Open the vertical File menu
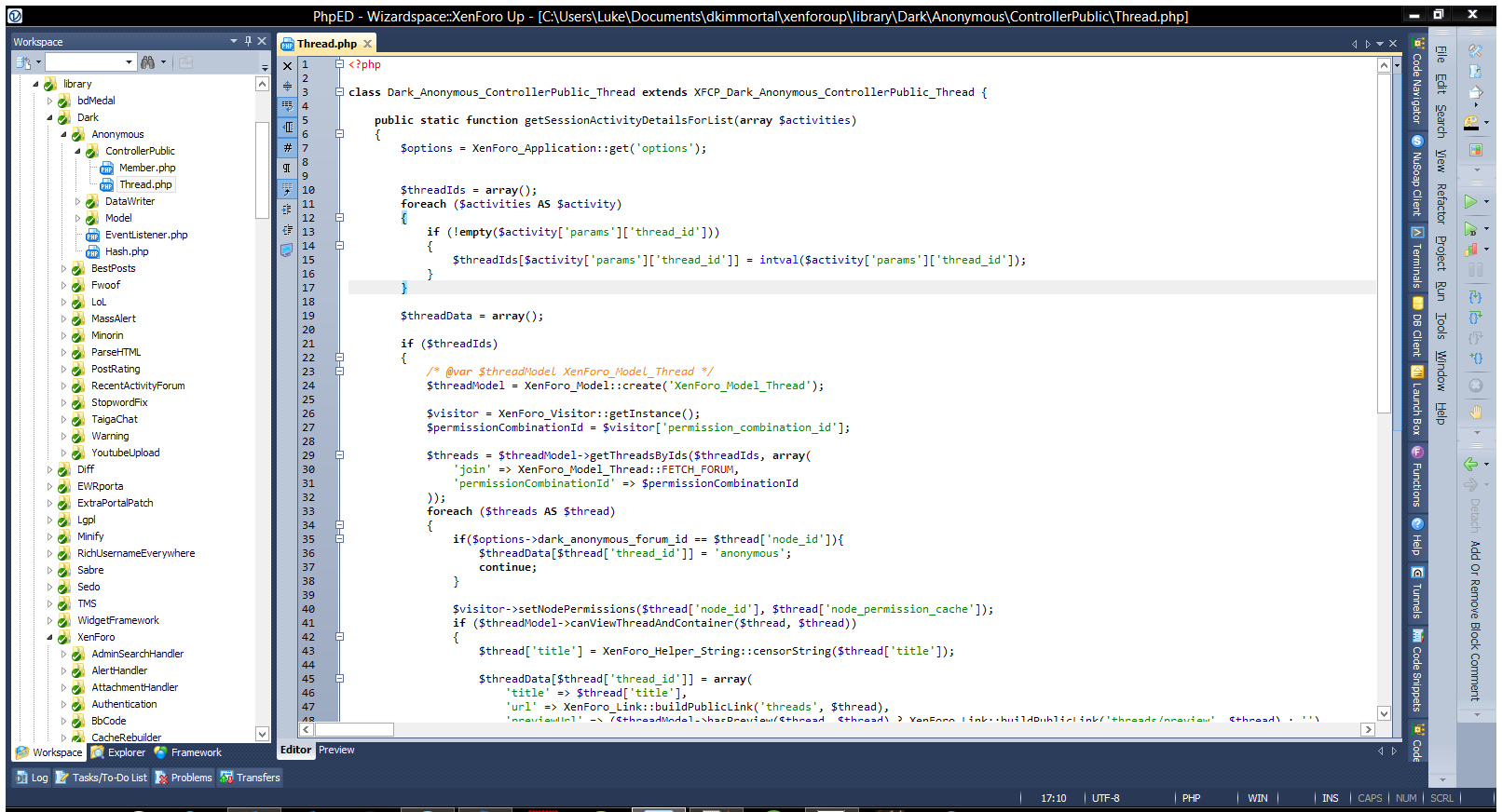This screenshot has height=812, width=1502. click(x=1441, y=54)
